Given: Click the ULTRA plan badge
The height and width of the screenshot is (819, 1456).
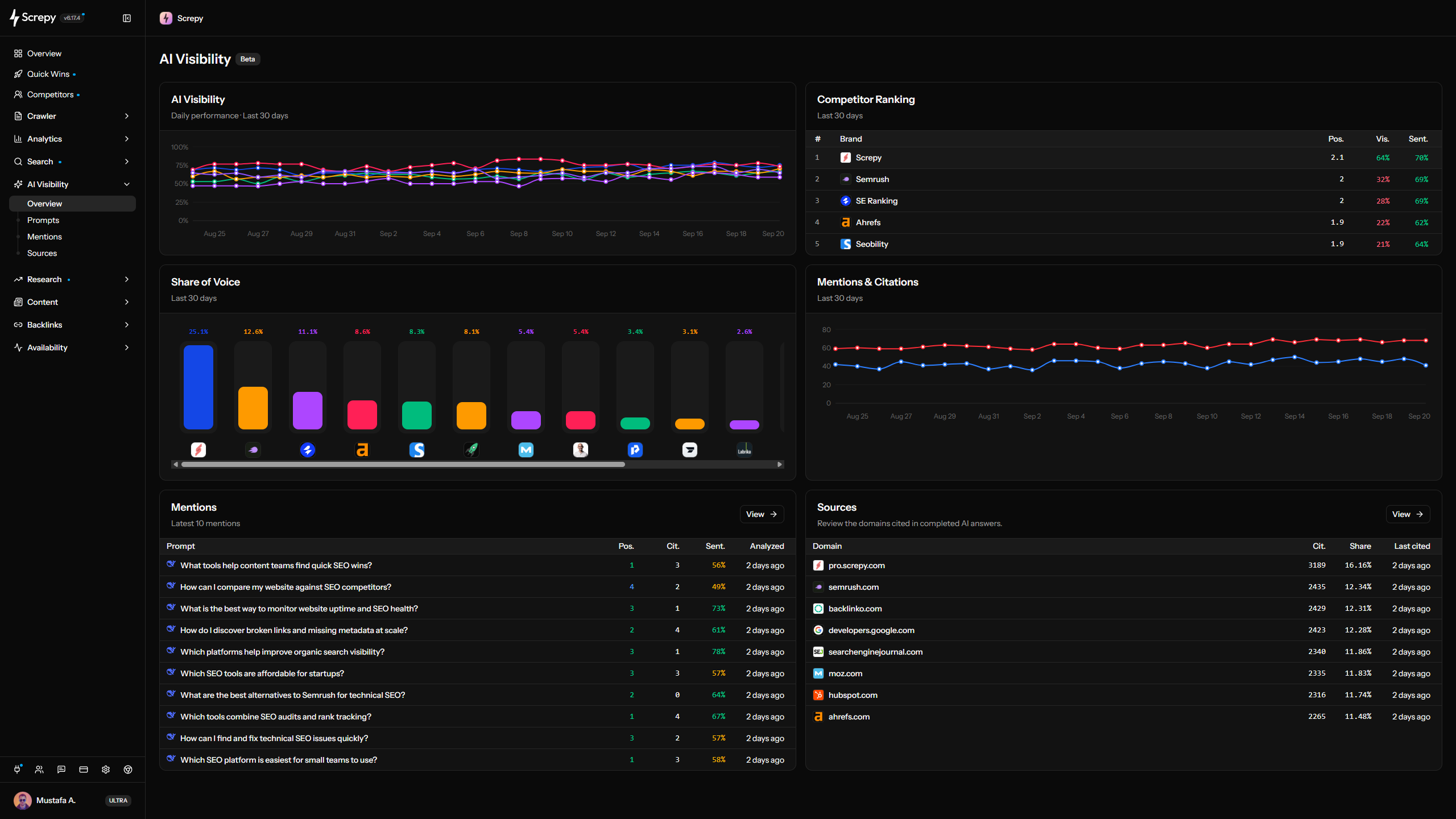Looking at the screenshot, I should click(x=118, y=800).
